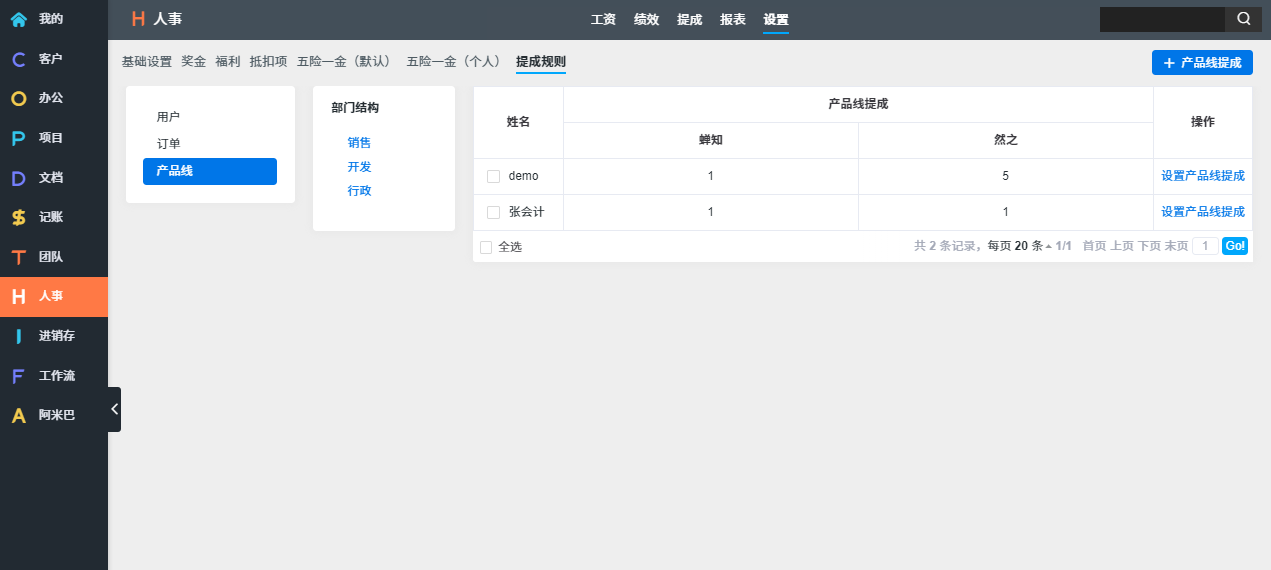Open 办公 module via O icon
The width and height of the screenshot is (1271, 570).
click(19, 99)
